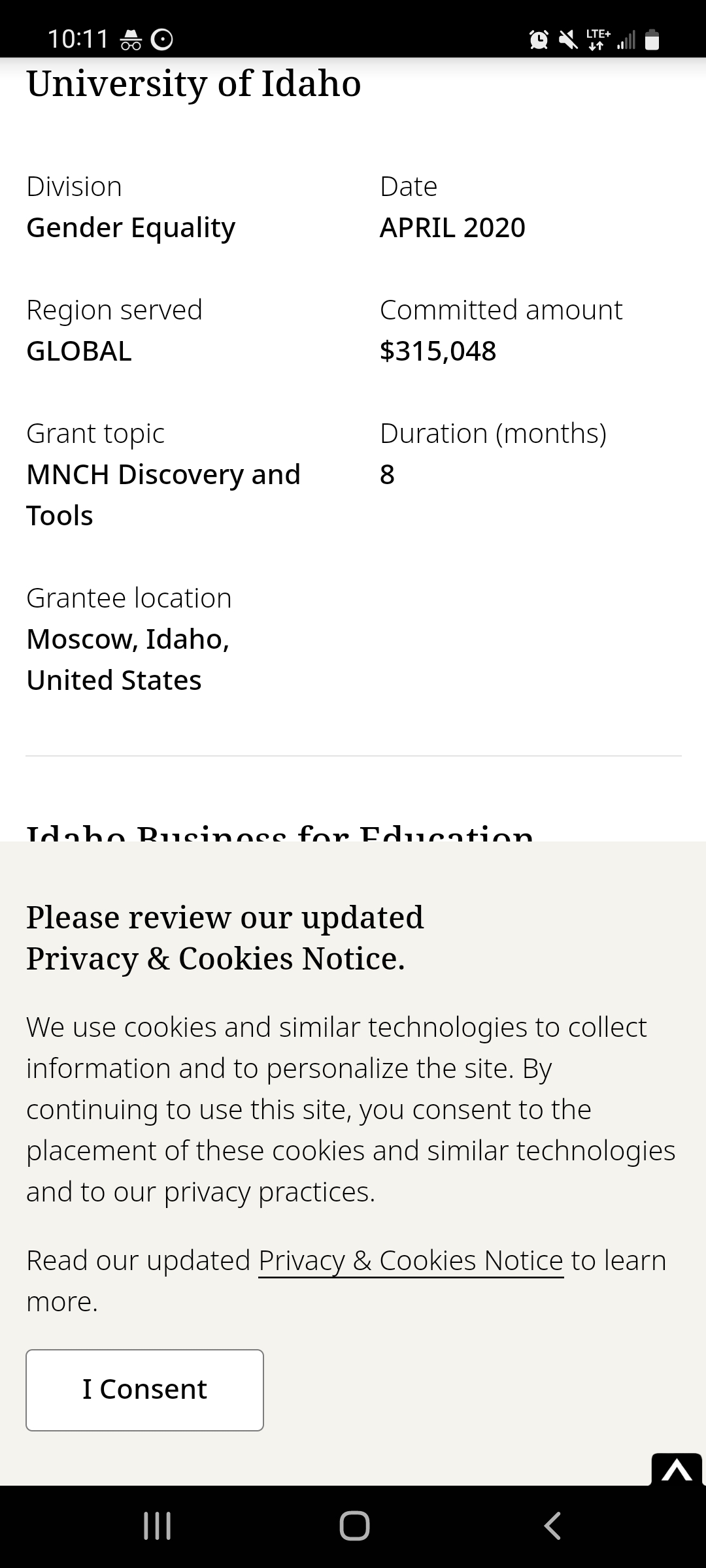Viewport: 706px width, 1568px height.
Task: Tap the I Consent button
Action: tap(144, 1390)
